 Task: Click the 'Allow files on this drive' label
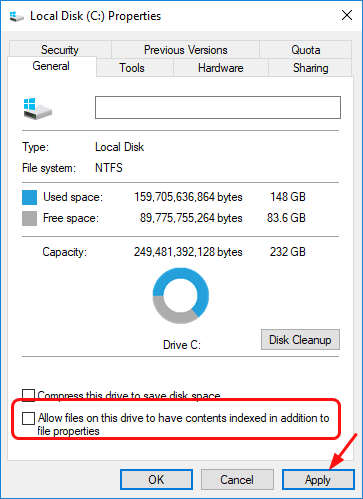tap(183, 424)
